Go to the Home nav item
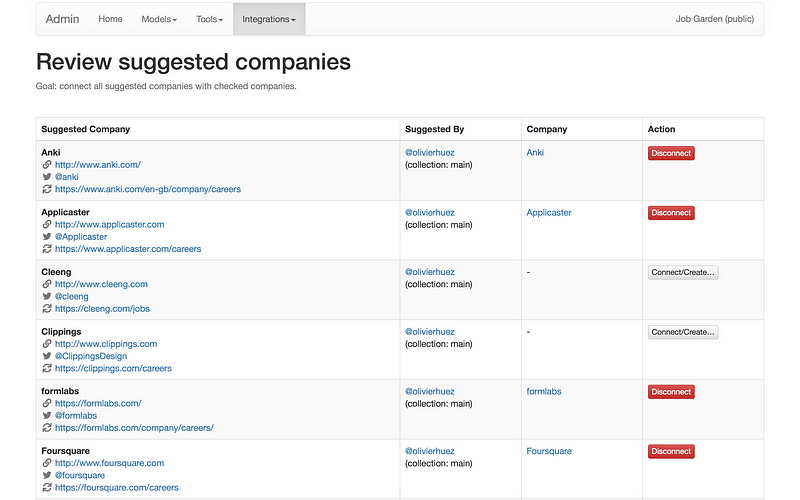 point(110,19)
